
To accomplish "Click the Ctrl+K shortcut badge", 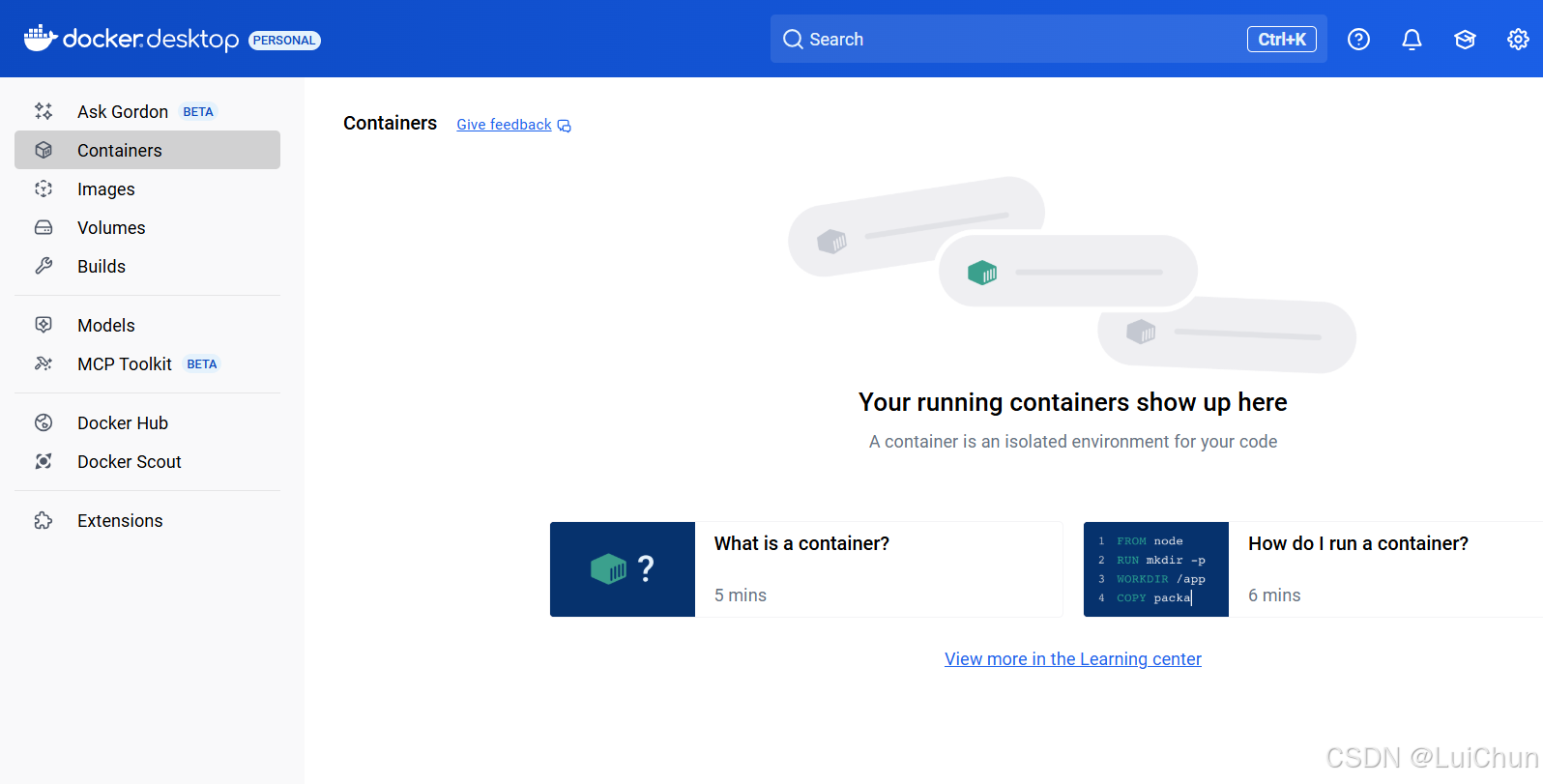I will [x=1282, y=40].
